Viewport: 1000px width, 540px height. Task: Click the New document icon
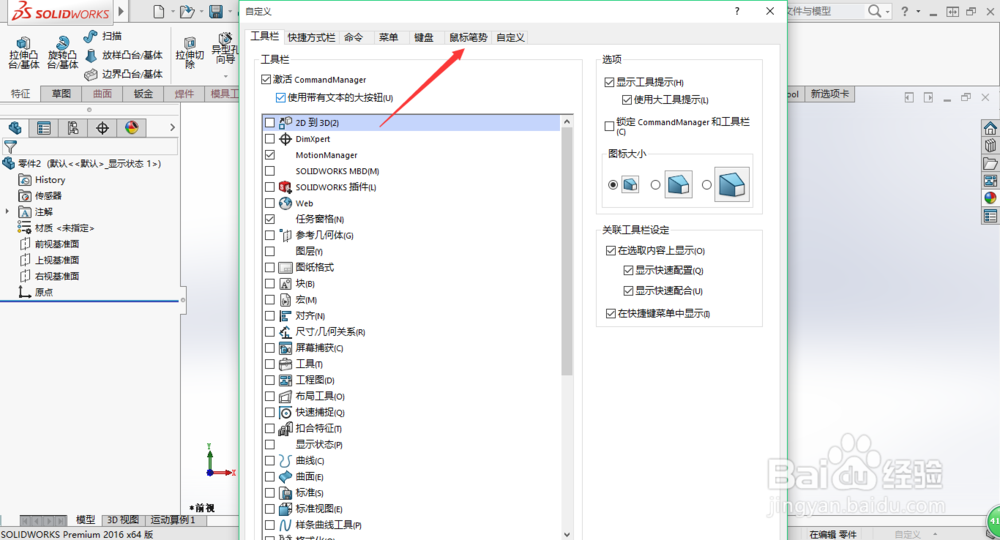(x=159, y=11)
